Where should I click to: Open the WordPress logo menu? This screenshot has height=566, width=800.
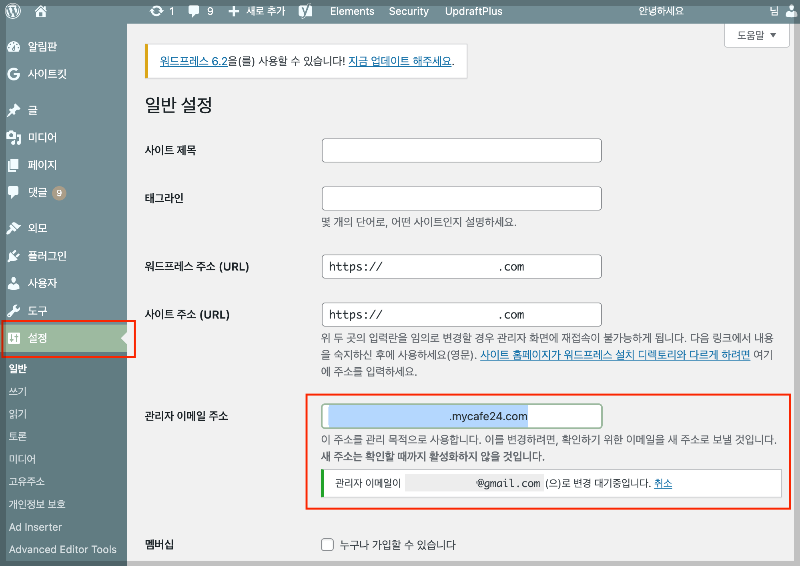[13, 11]
